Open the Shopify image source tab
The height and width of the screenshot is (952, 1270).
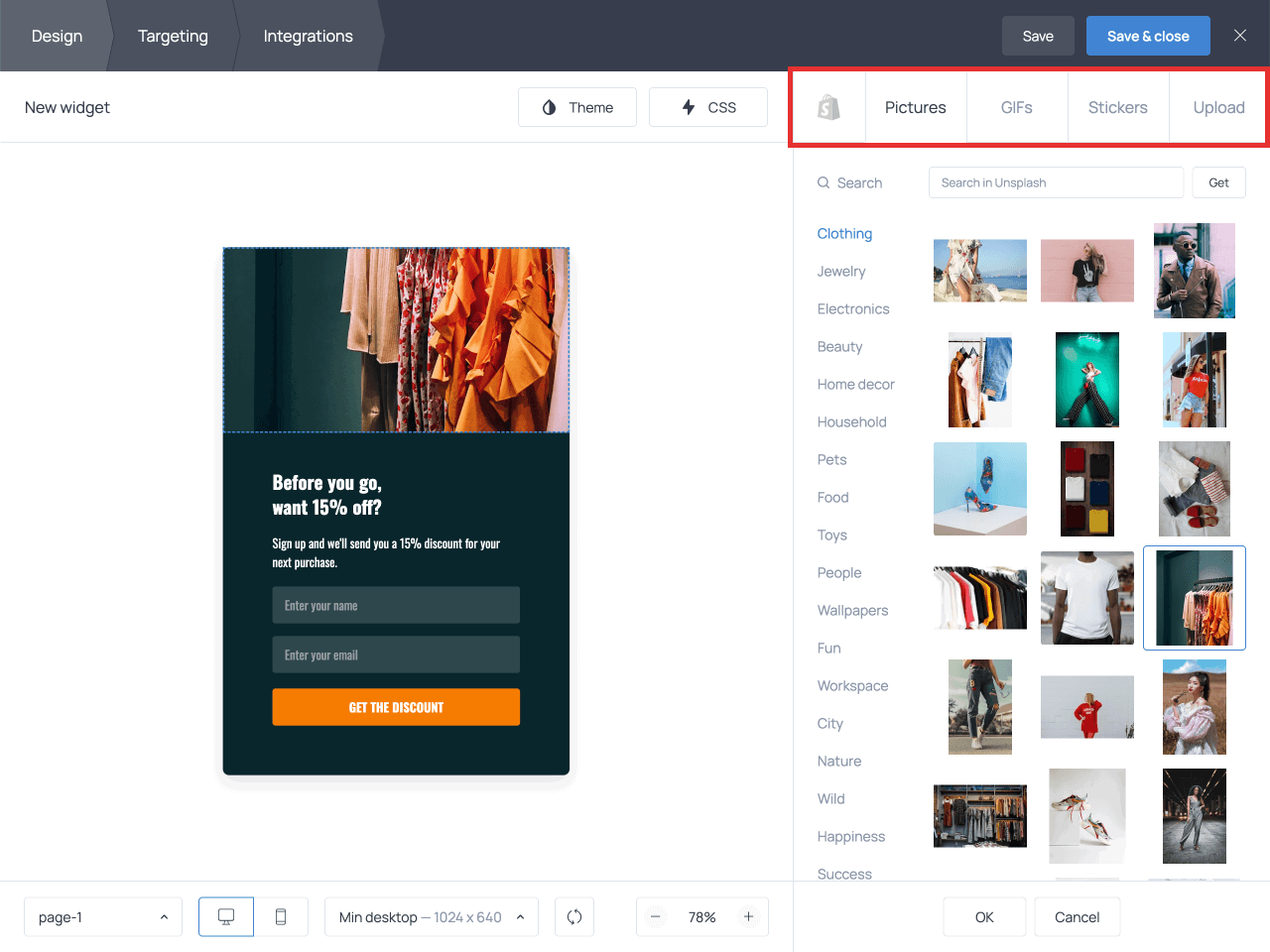[828, 107]
